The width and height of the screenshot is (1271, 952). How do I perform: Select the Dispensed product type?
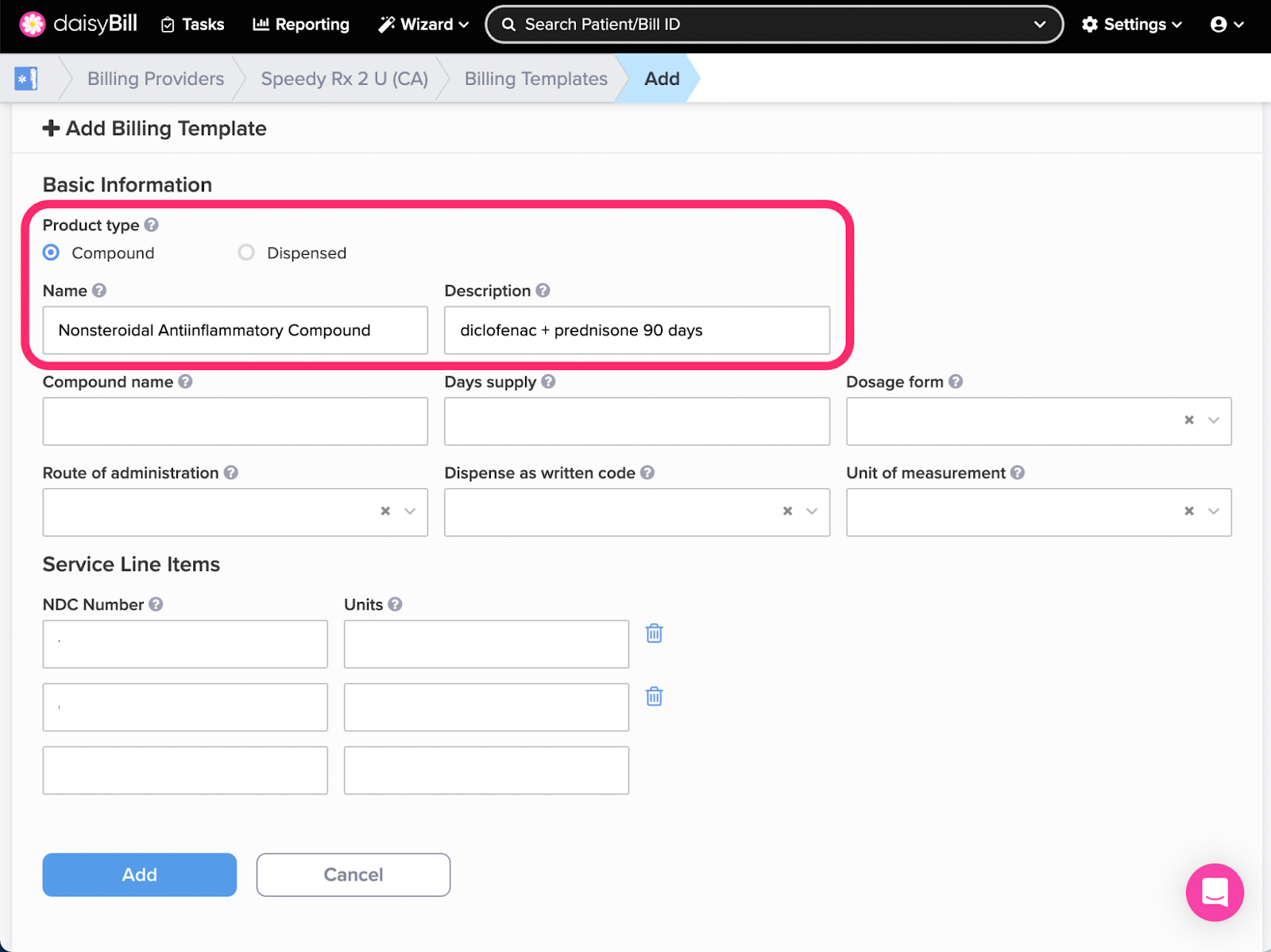[246, 252]
